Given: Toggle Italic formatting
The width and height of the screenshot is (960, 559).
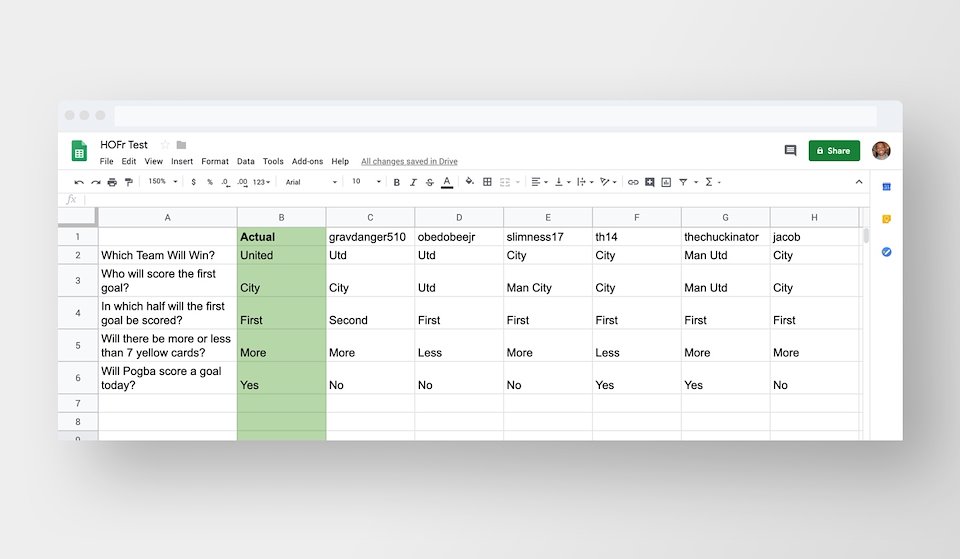Looking at the screenshot, I should click(x=413, y=182).
